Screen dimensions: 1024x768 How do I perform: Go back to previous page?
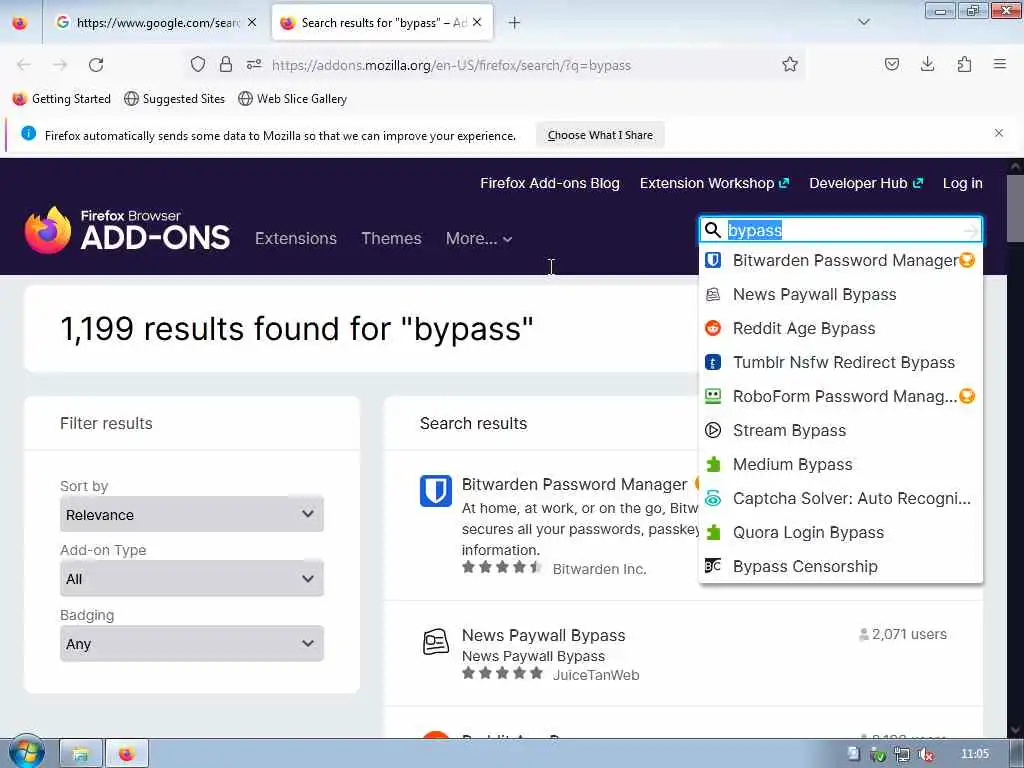24,65
